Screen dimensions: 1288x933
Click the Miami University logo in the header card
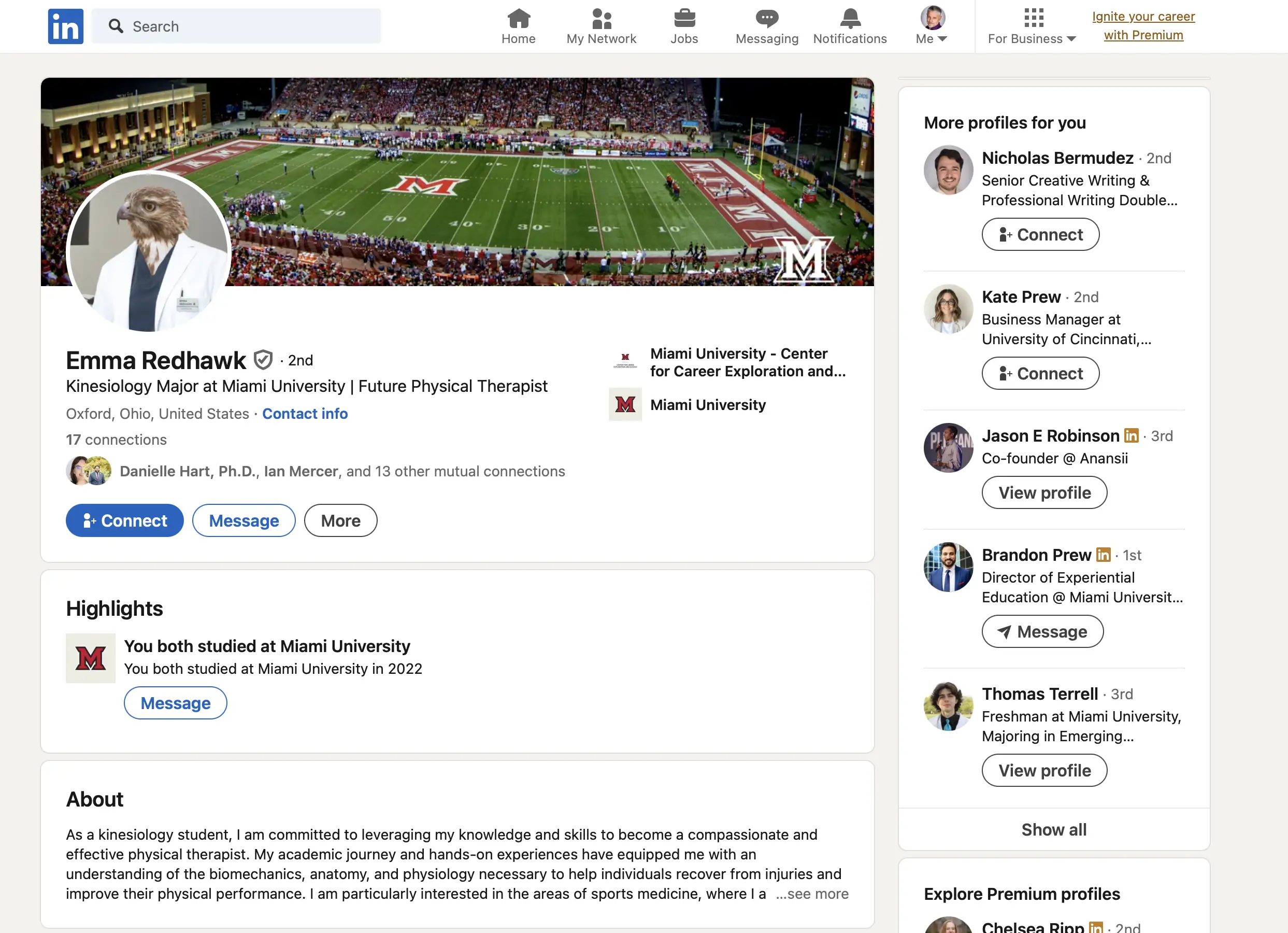coord(626,405)
